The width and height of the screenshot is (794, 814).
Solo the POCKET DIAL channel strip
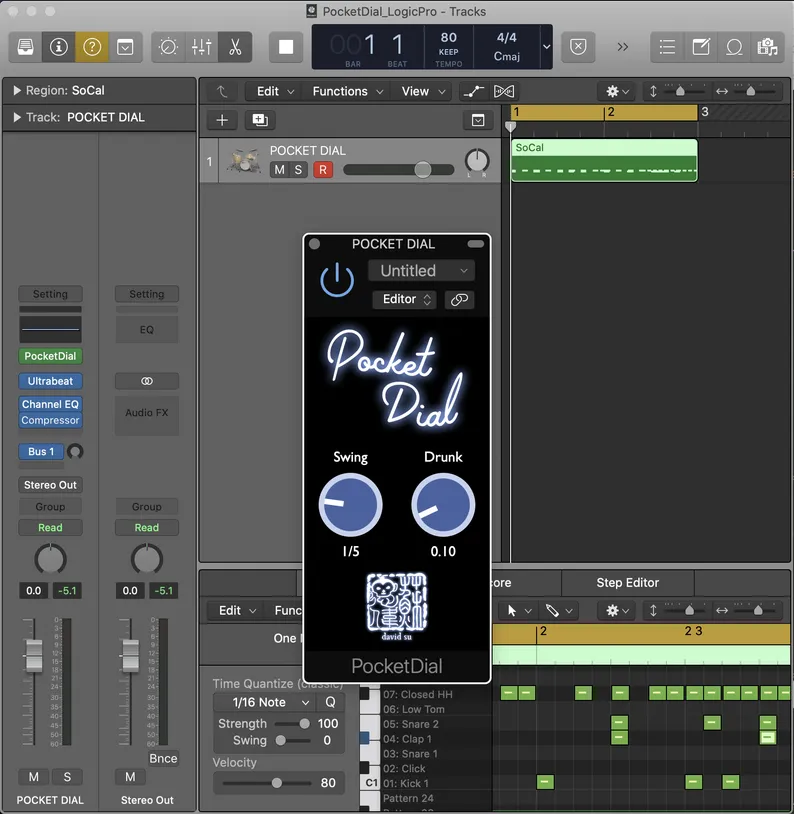coord(67,777)
